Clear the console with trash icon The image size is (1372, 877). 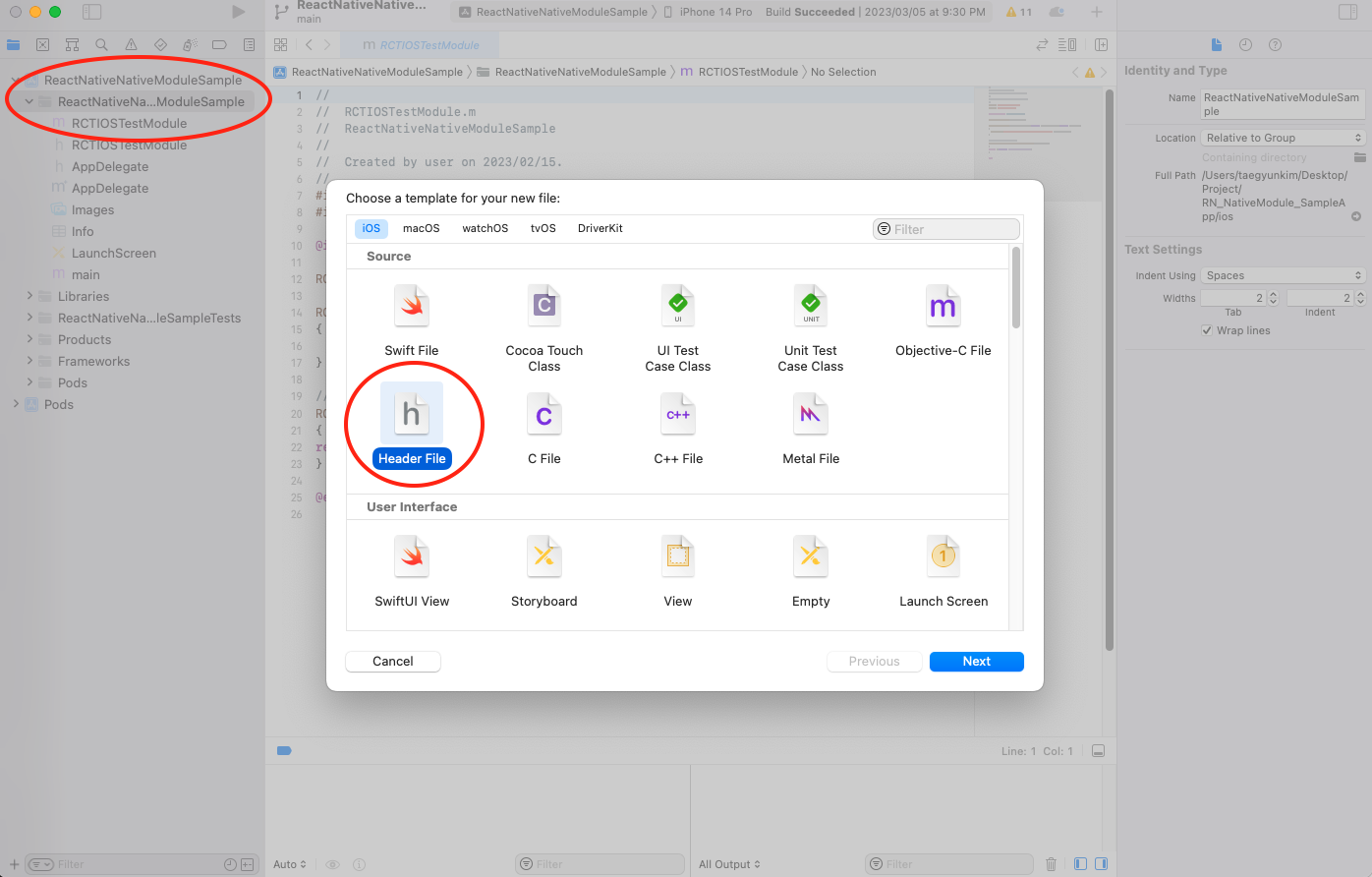click(1051, 864)
